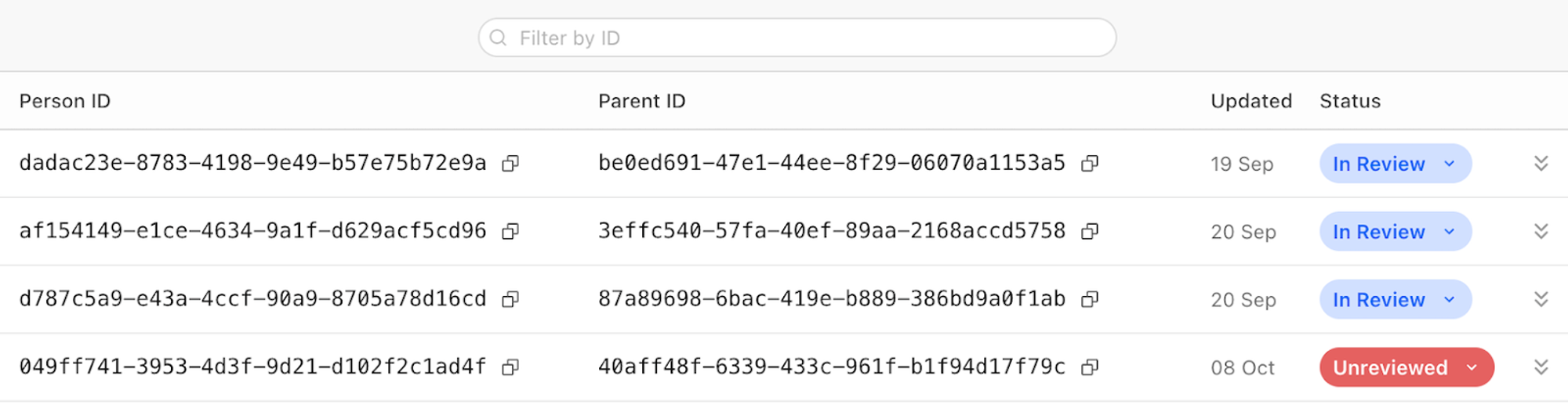Expand details for the af154149 row

pyautogui.click(x=1541, y=231)
